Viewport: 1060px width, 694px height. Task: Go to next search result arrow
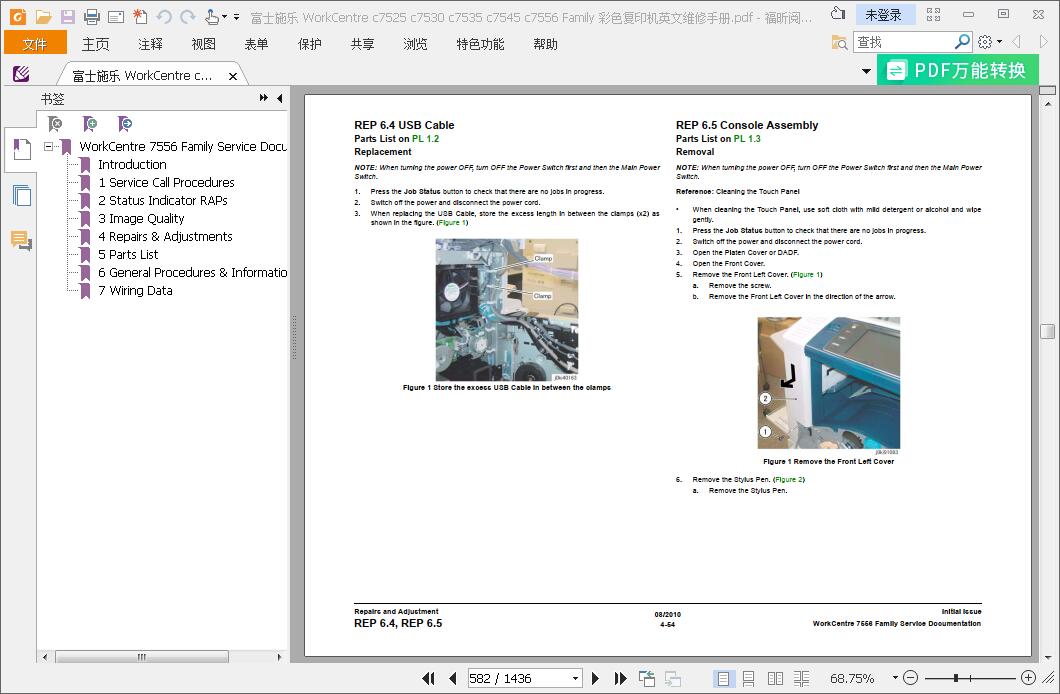1044,42
